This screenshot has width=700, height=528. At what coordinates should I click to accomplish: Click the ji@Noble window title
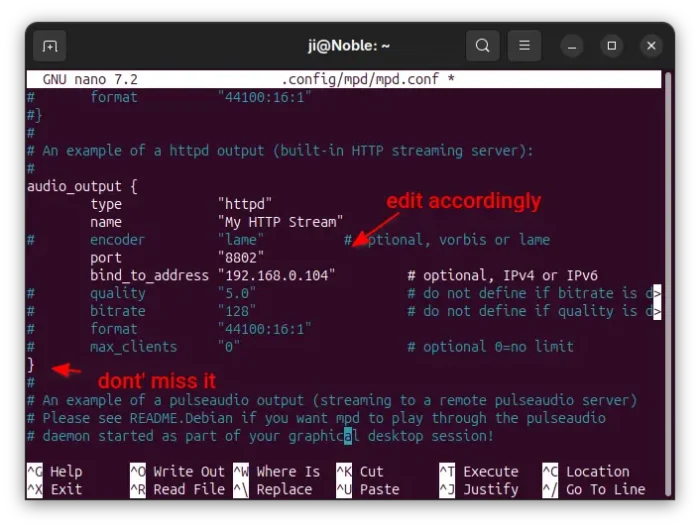pyautogui.click(x=349, y=46)
